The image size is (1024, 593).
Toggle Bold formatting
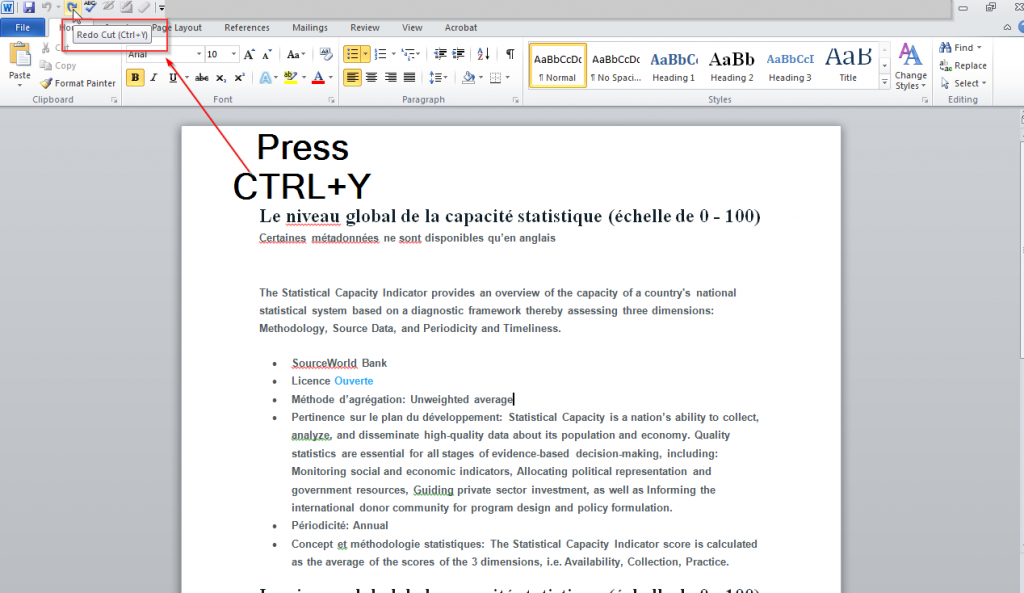pos(135,78)
